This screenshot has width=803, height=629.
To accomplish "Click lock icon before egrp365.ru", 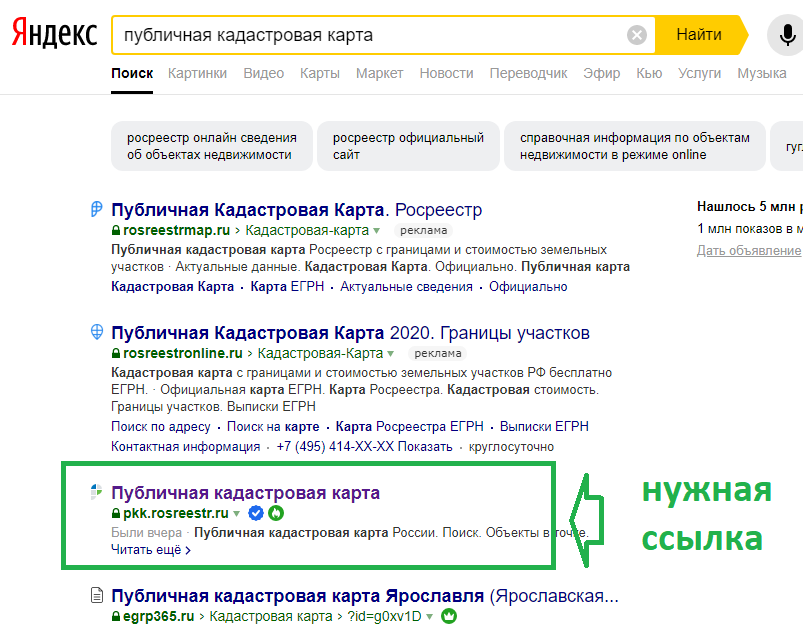I will (116, 616).
